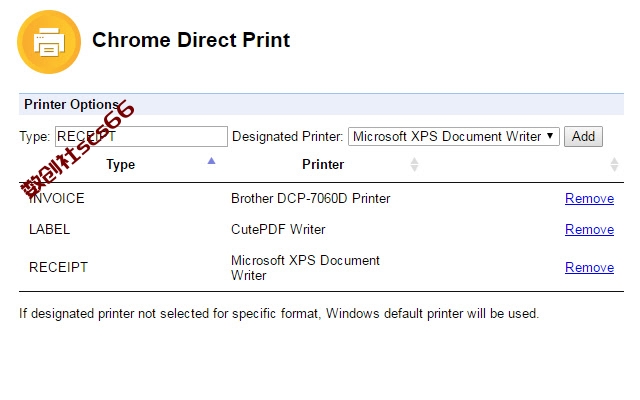Select the RECEIPT type row cell
This screenshot has width=640, height=400.
58,267
